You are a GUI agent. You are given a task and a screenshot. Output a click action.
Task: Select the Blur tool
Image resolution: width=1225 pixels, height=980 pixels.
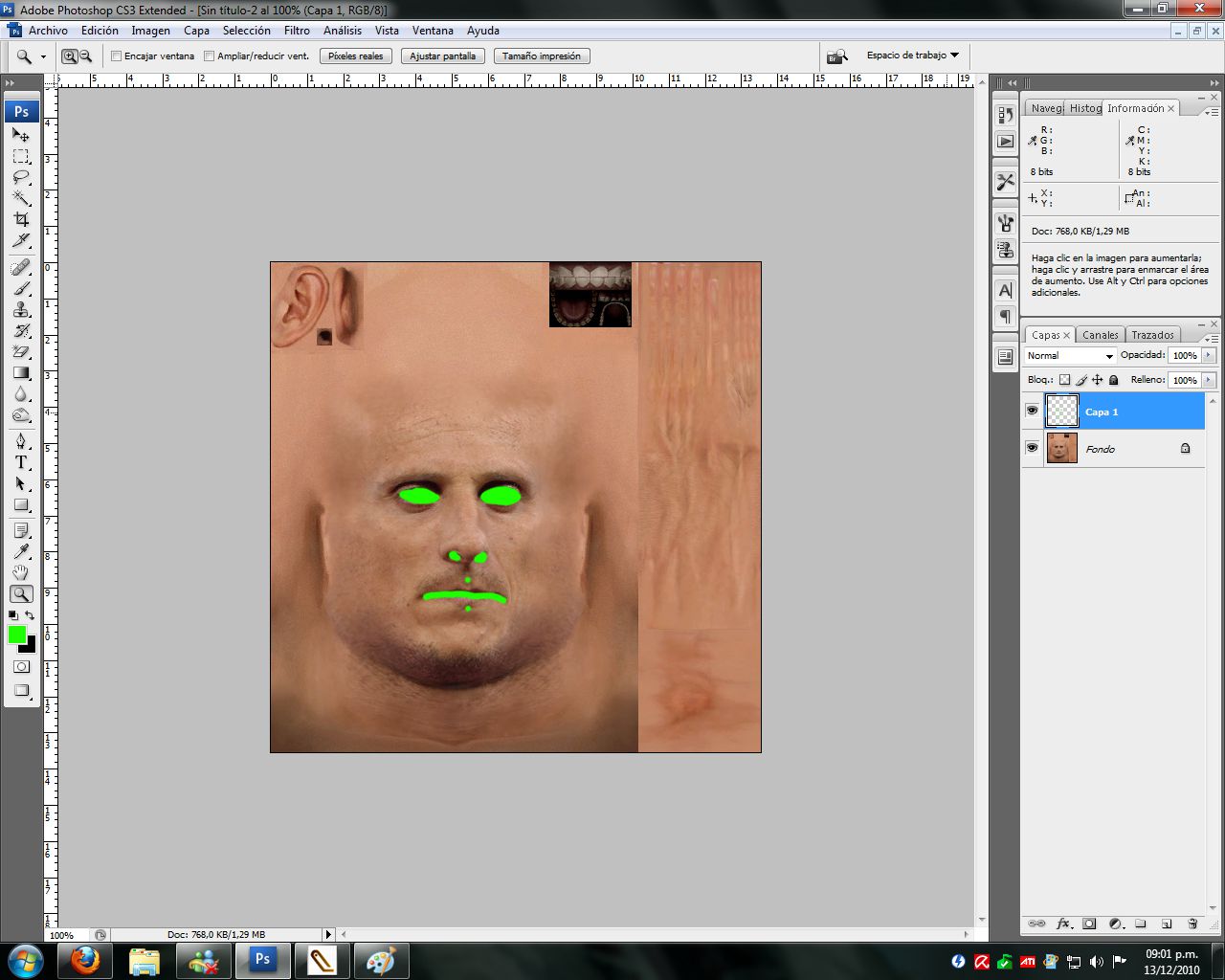pos(21,393)
